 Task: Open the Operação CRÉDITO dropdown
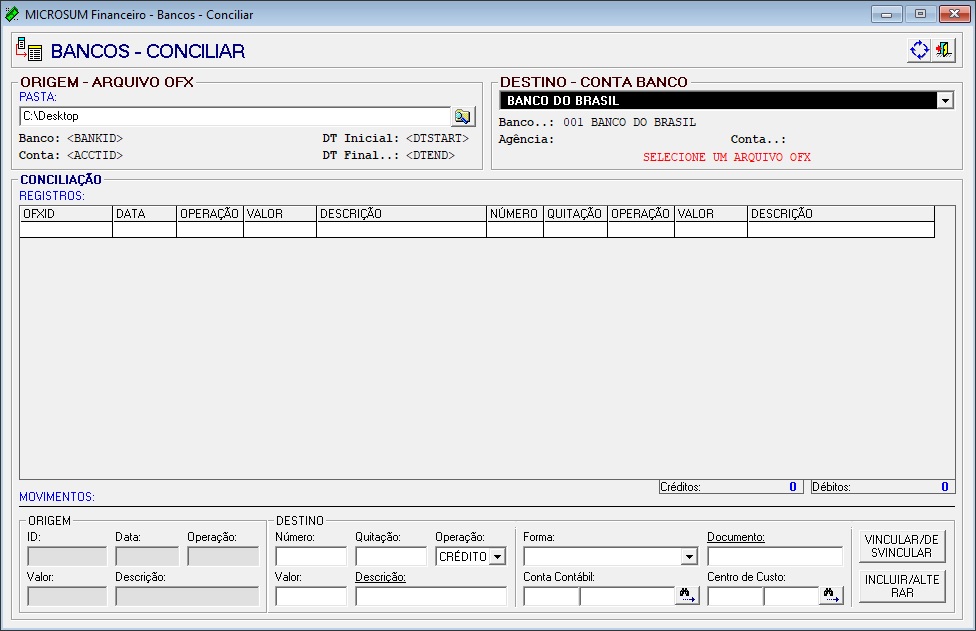click(x=497, y=556)
